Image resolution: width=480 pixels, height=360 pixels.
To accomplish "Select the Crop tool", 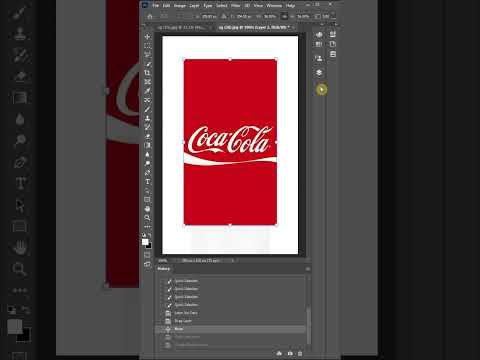I will point(147,73).
